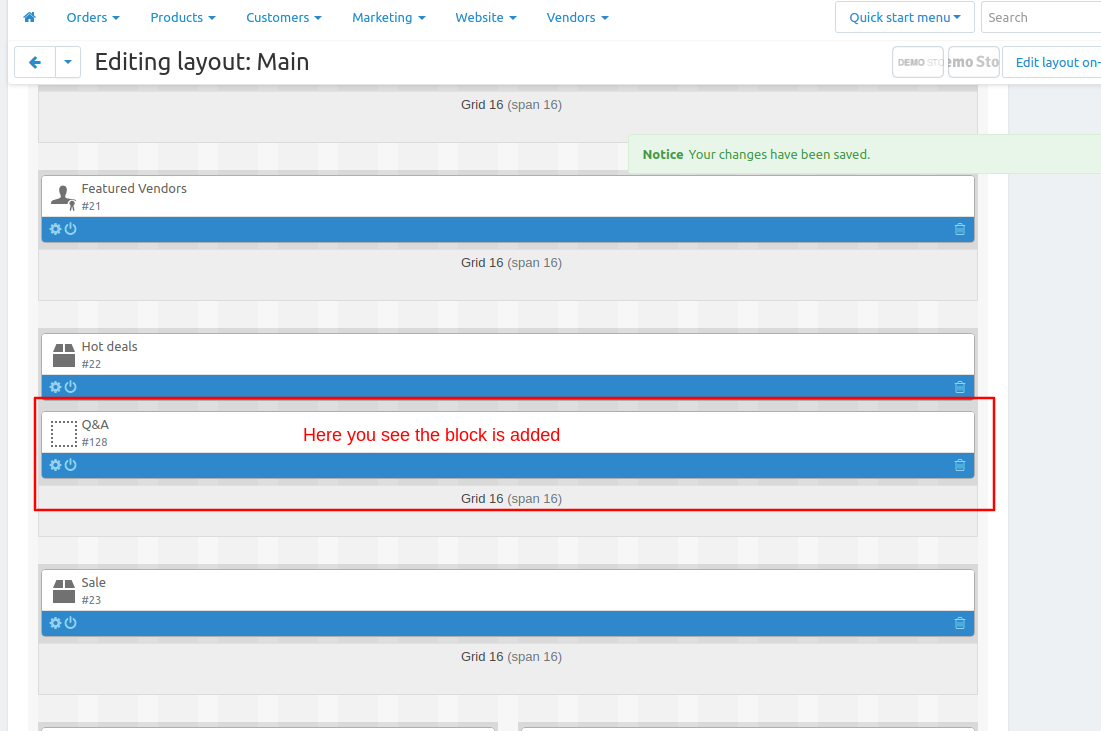The height and width of the screenshot is (731, 1101).
Task: Click the back arrow button
Action: 34,62
